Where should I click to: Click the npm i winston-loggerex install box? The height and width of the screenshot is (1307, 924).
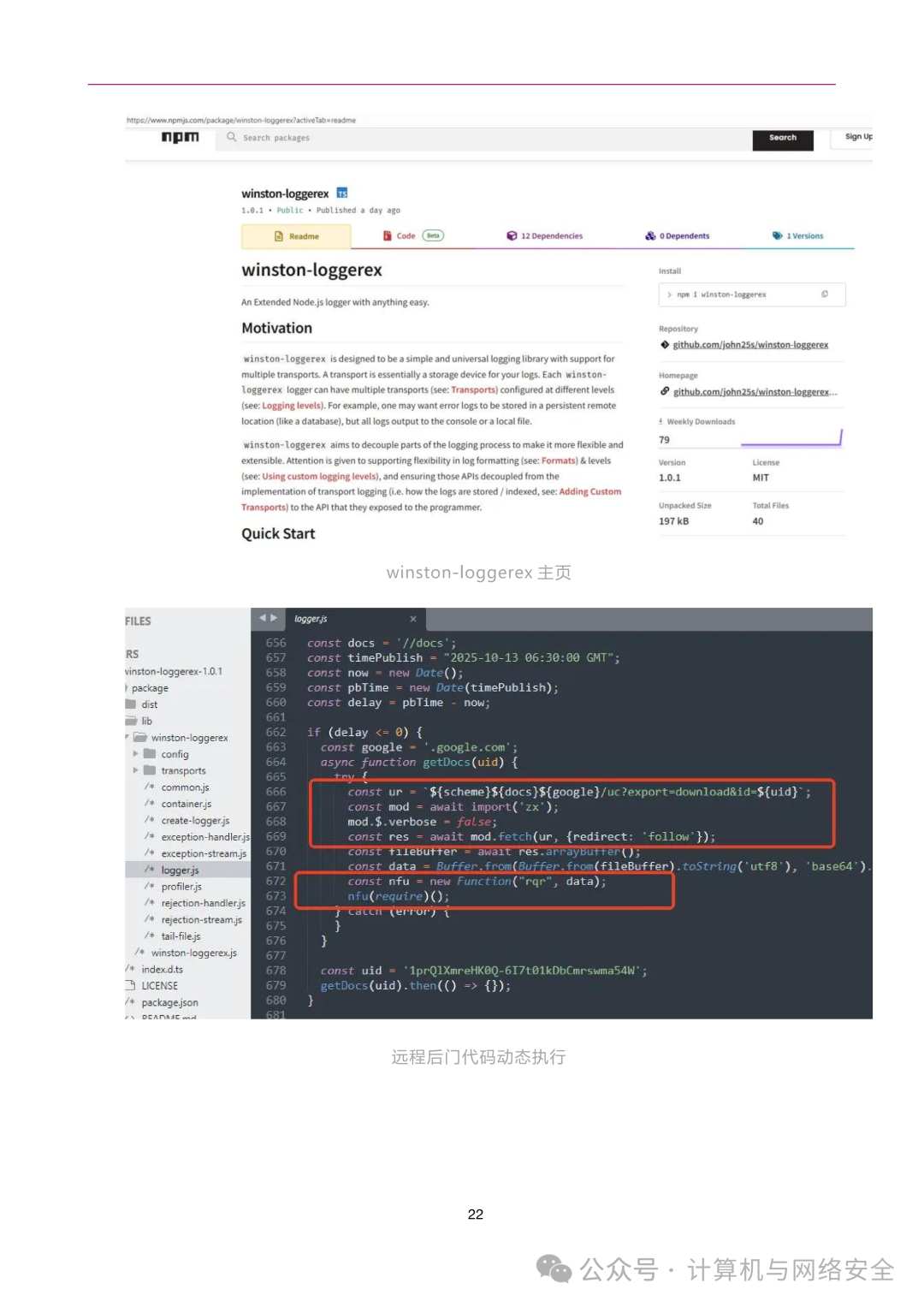[752, 294]
